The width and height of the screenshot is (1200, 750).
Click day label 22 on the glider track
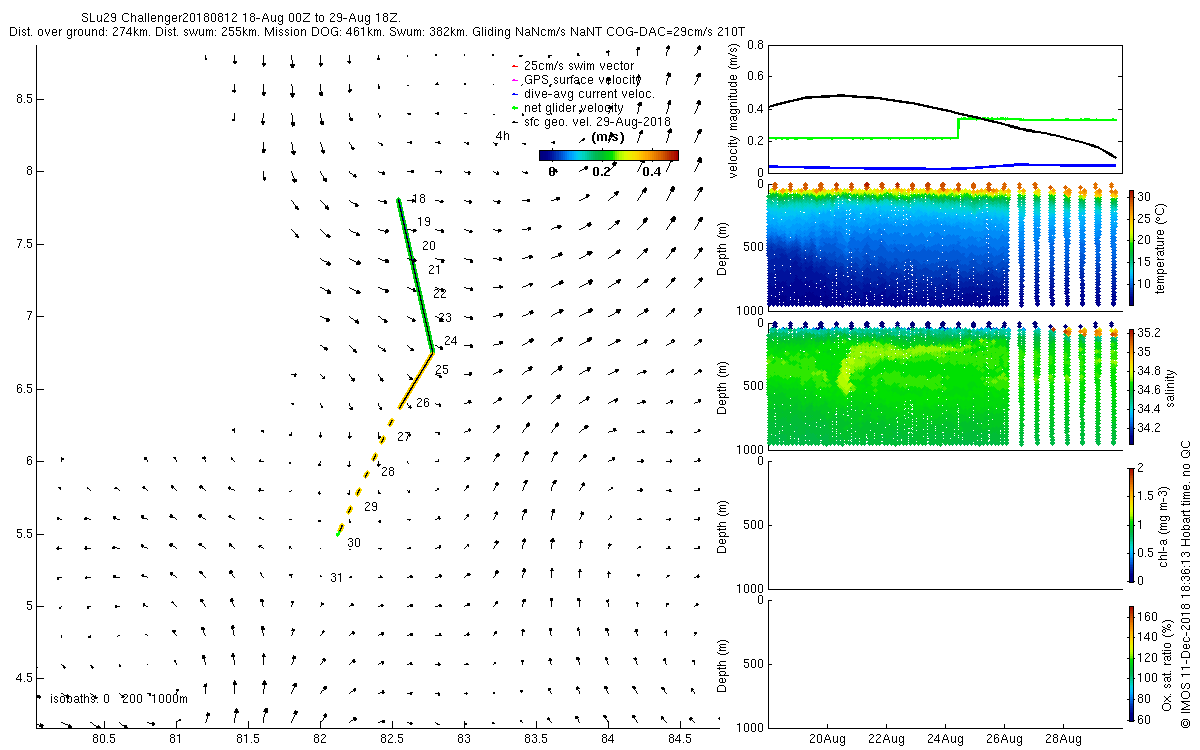pos(440,294)
